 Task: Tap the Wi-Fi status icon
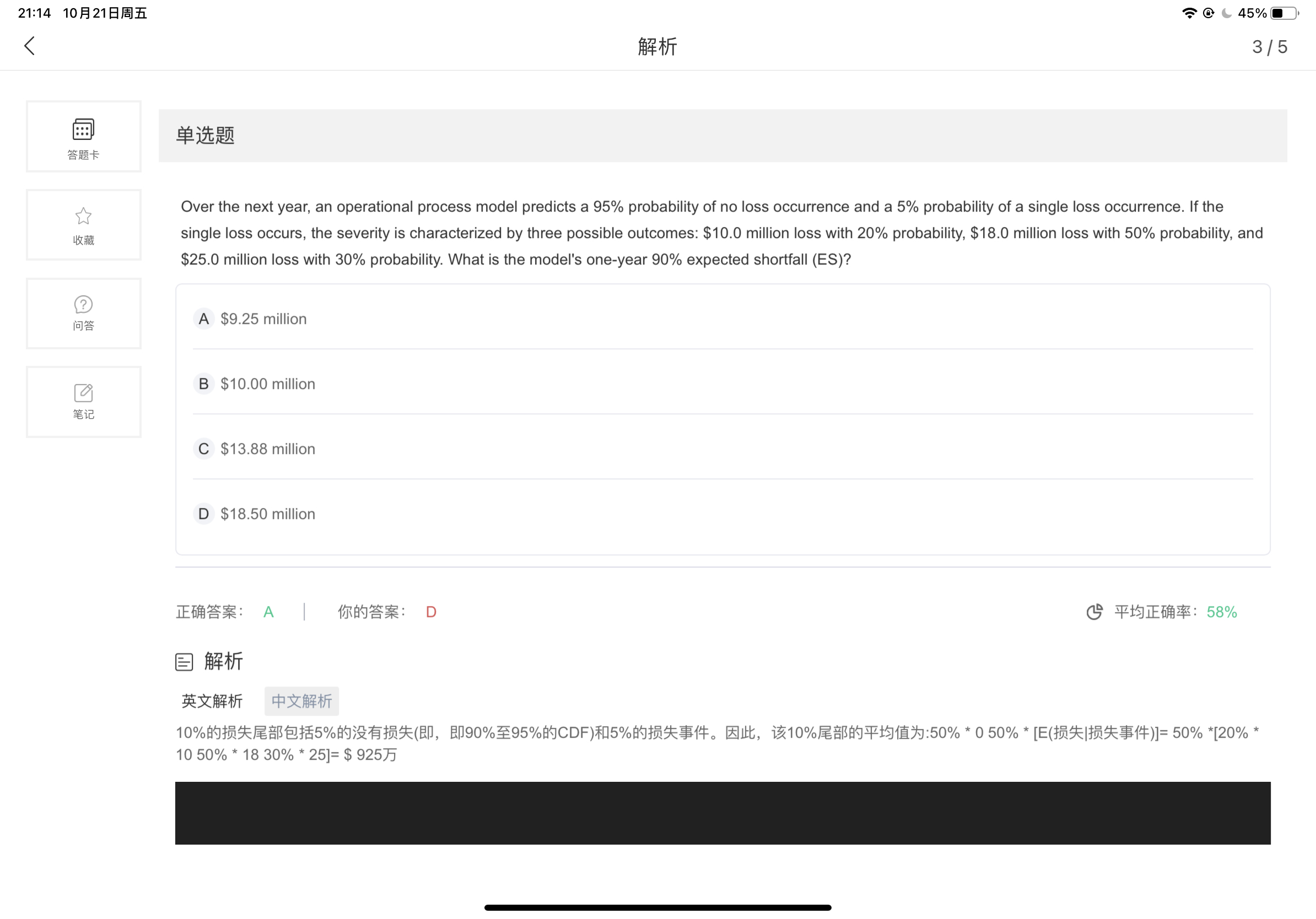[1189, 13]
